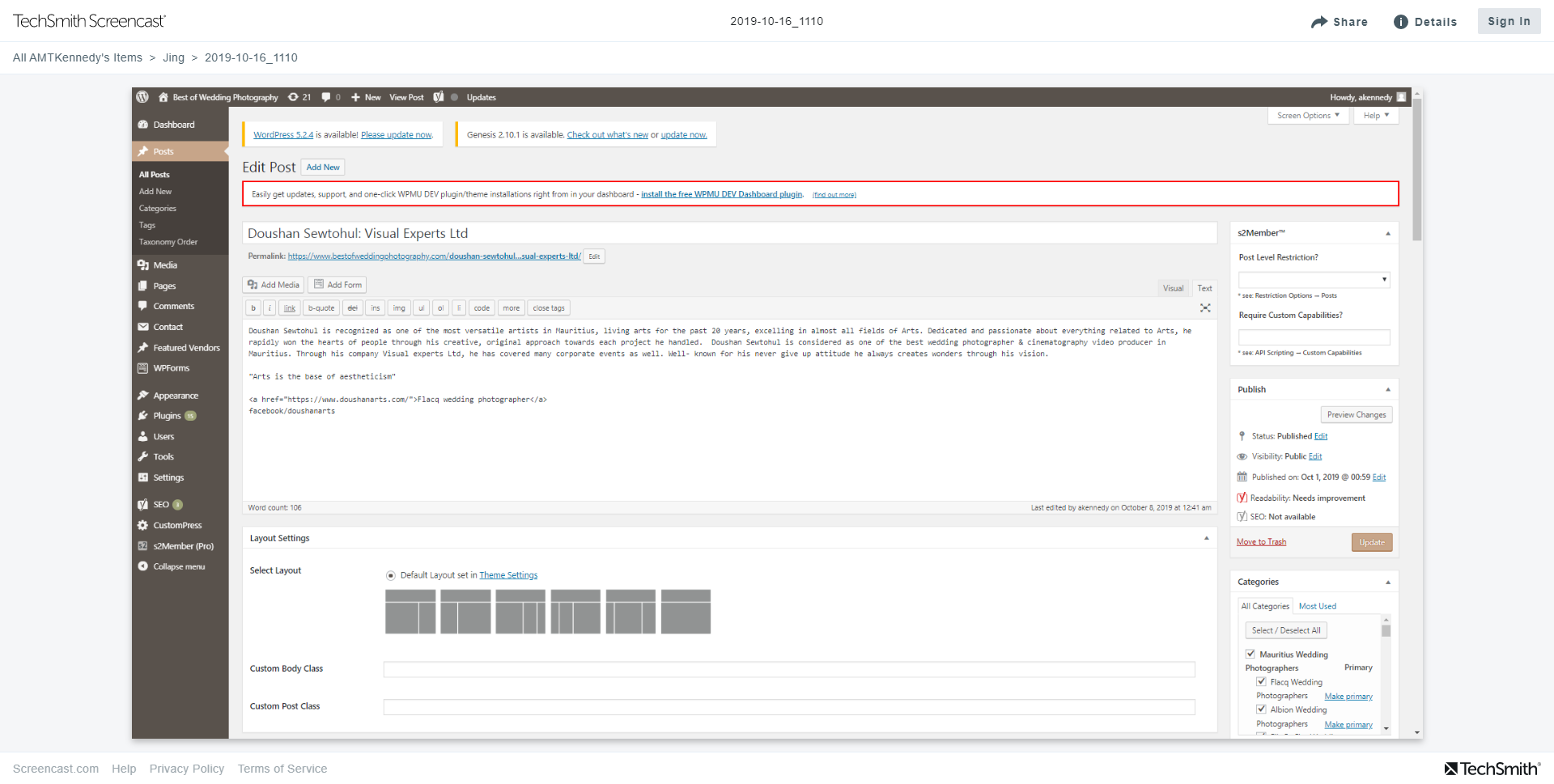Image resolution: width=1554 pixels, height=784 pixels.
Task: Click the Sign In button
Action: pyautogui.click(x=1509, y=22)
